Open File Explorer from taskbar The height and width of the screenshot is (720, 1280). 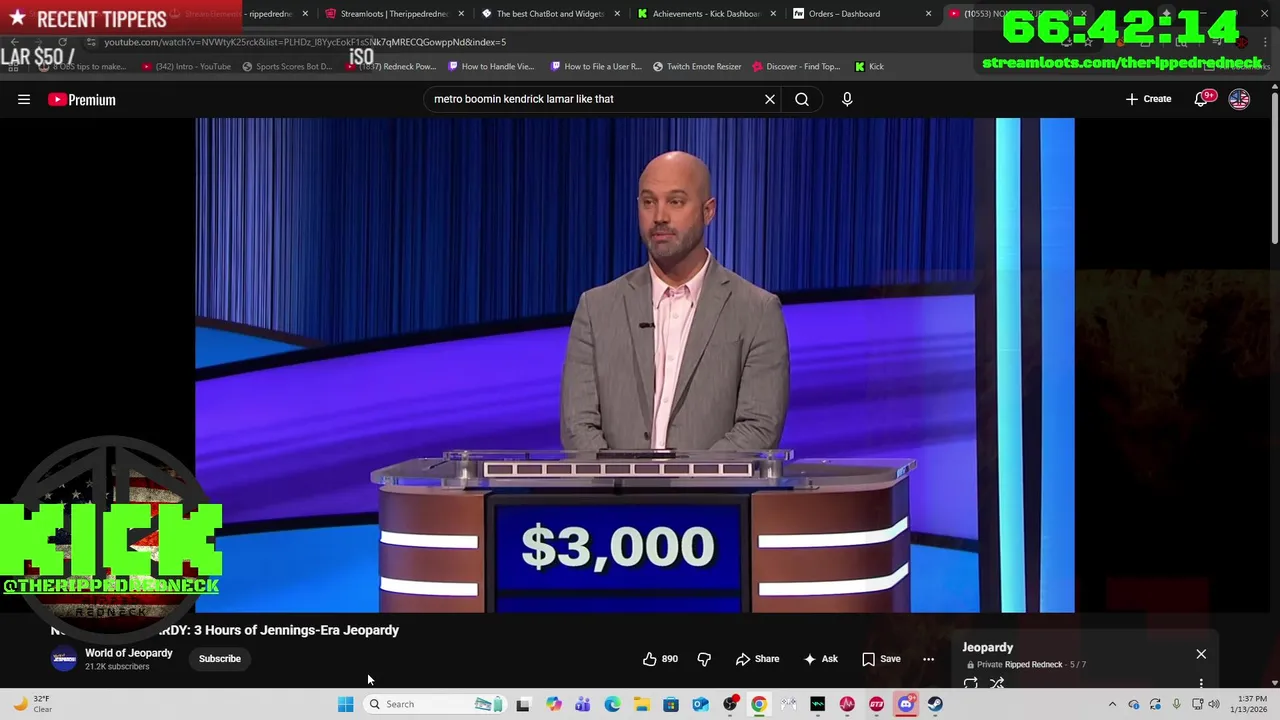pyautogui.click(x=641, y=704)
